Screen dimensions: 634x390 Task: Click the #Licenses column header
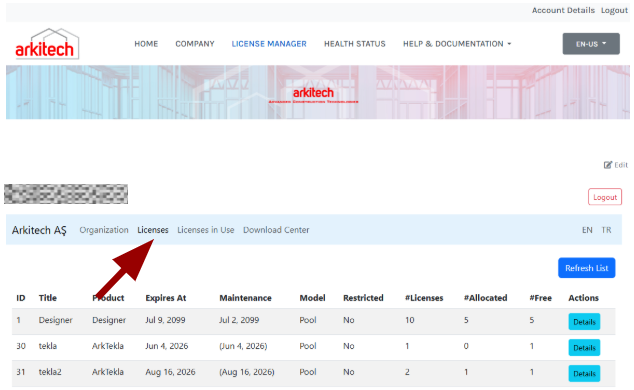(x=424, y=298)
